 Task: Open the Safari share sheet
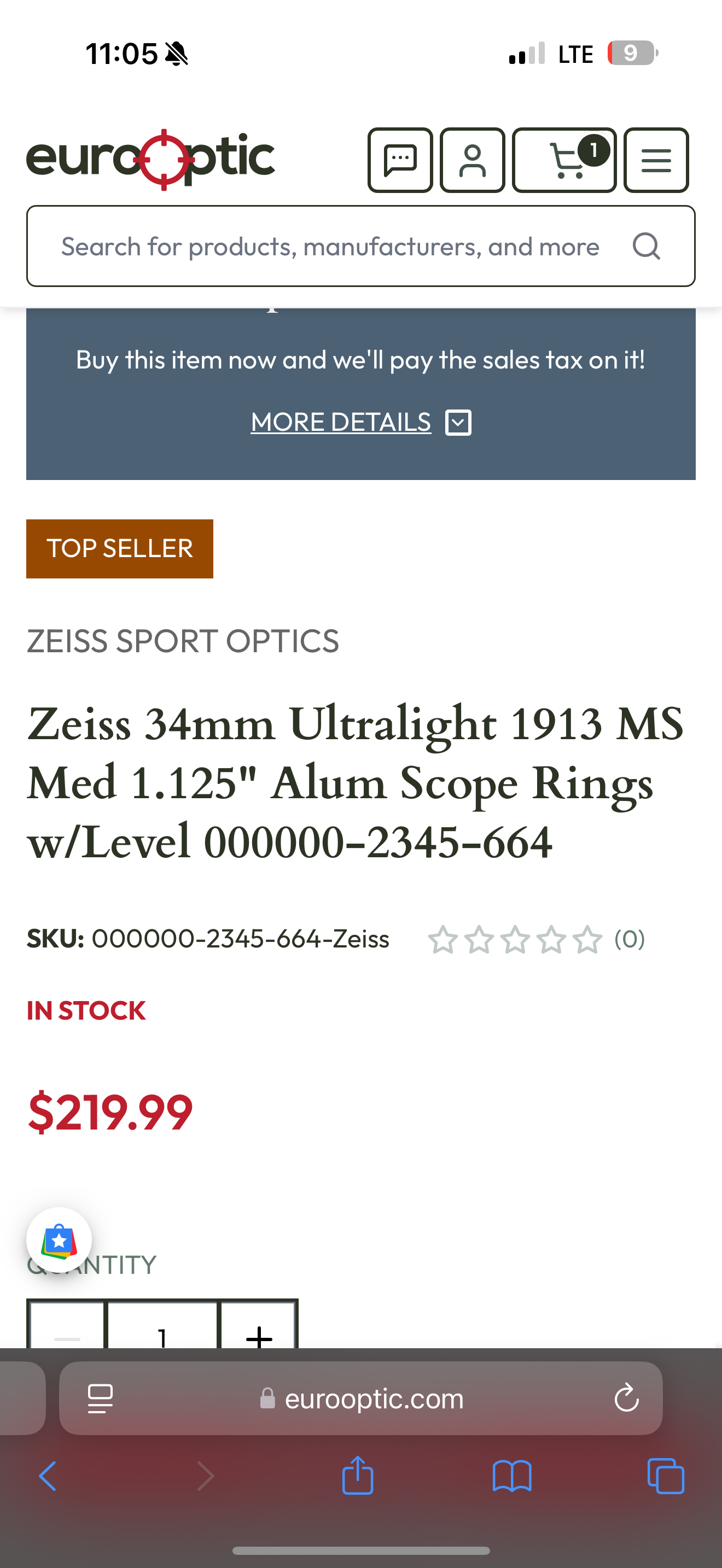pos(357,1476)
